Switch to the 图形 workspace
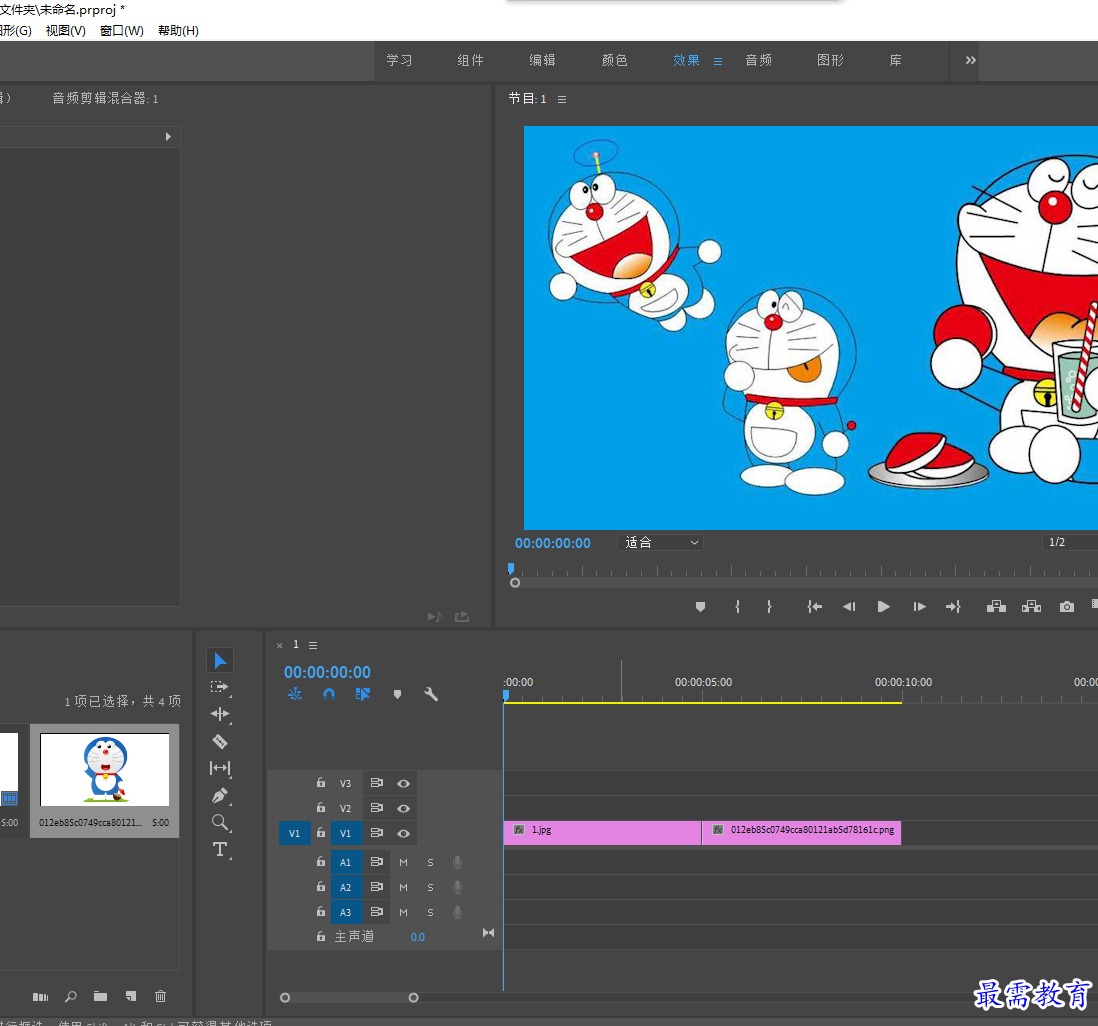 (x=830, y=60)
